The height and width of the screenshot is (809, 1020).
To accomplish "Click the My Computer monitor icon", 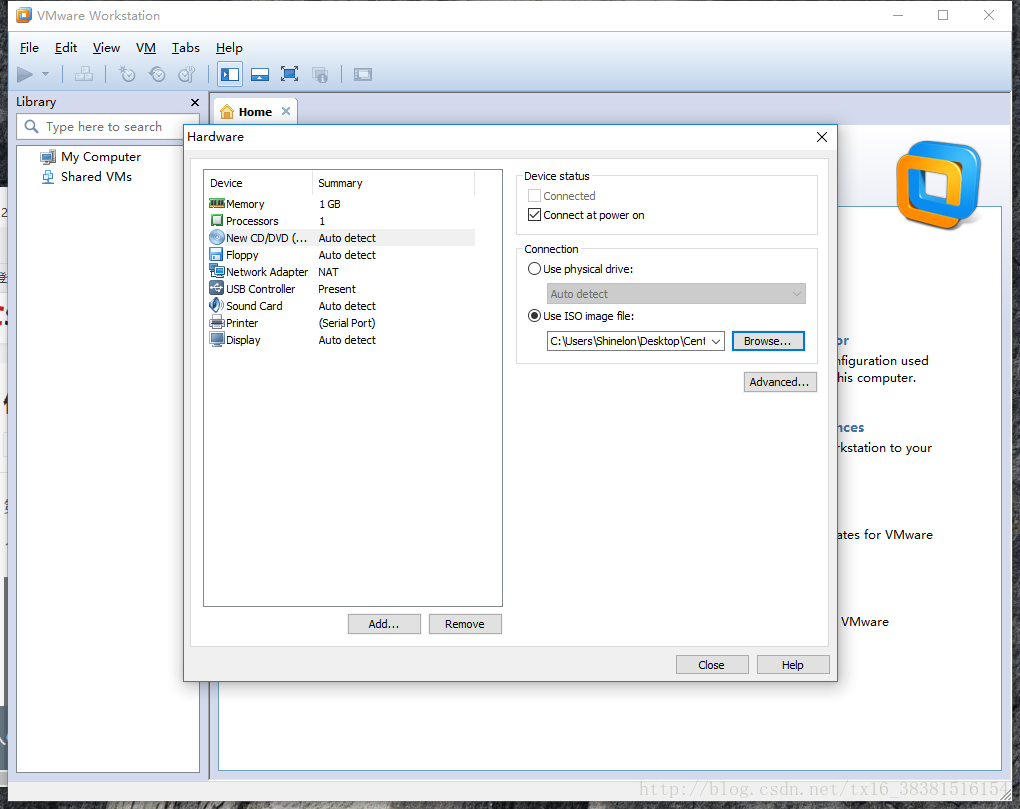I will click(x=48, y=157).
